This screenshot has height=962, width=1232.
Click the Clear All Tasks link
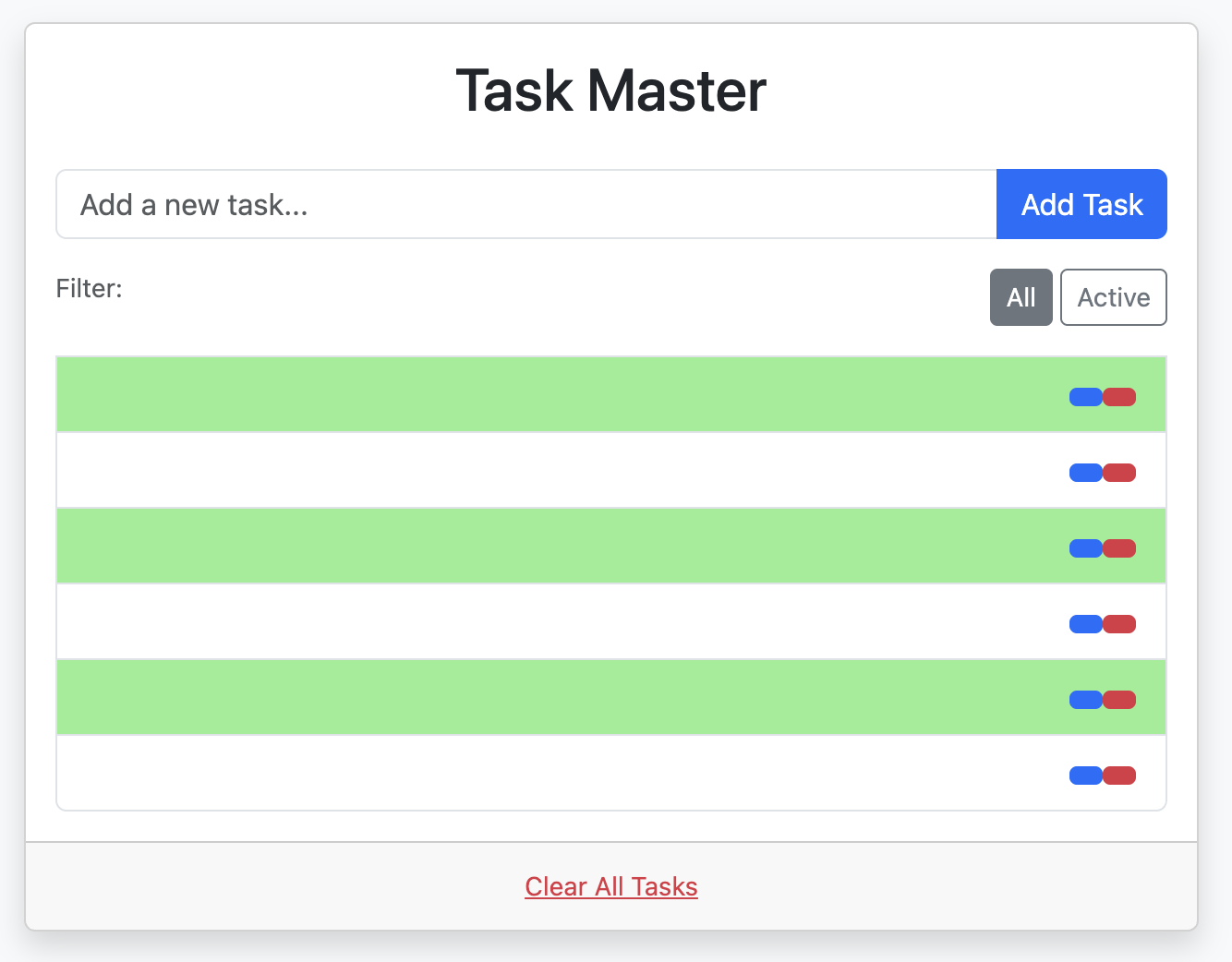point(611,886)
